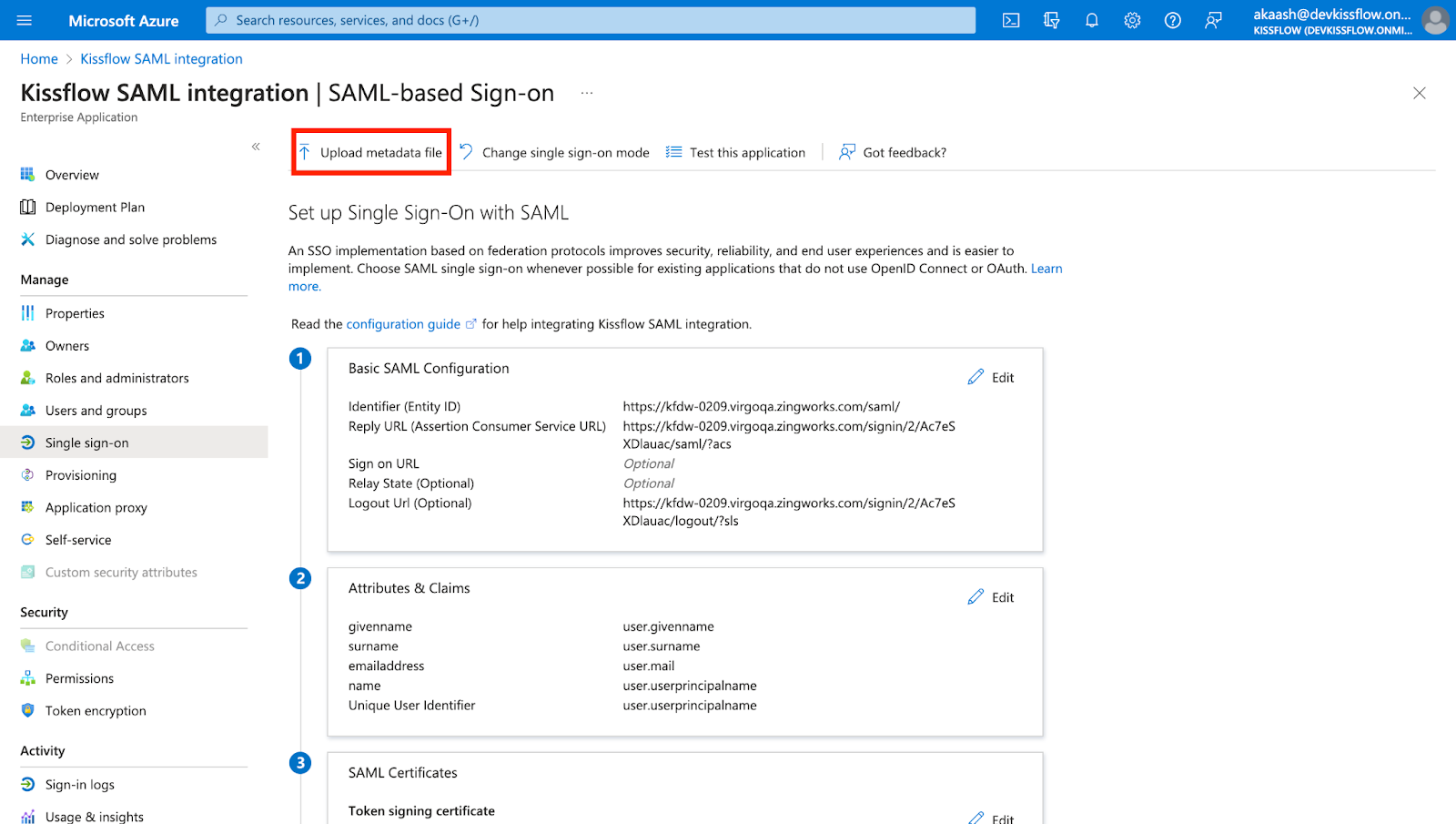Collapse the left sidebar with the chevron

click(256, 146)
